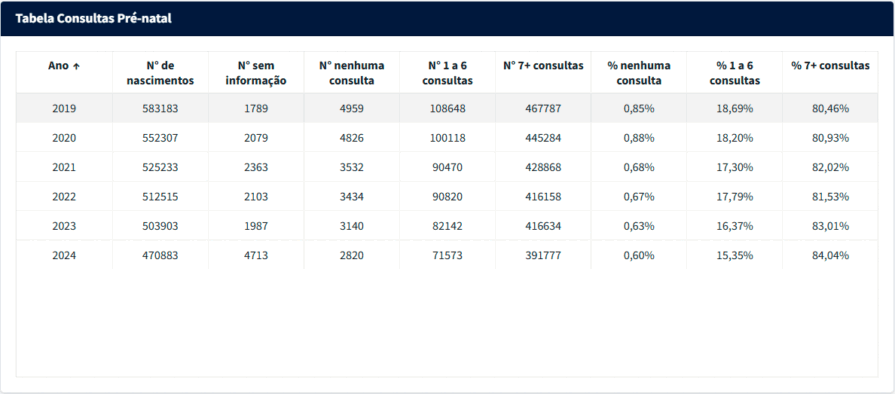
Task: Sort by N° sem informação column header
Action: click(256, 73)
